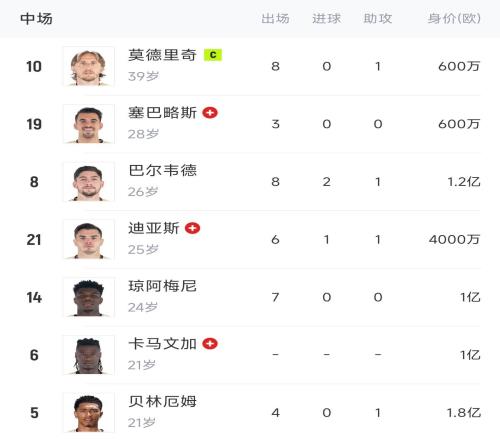Click the injury icon beside 卡马文加
This screenshot has height=440, width=500.
pos(210,344)
